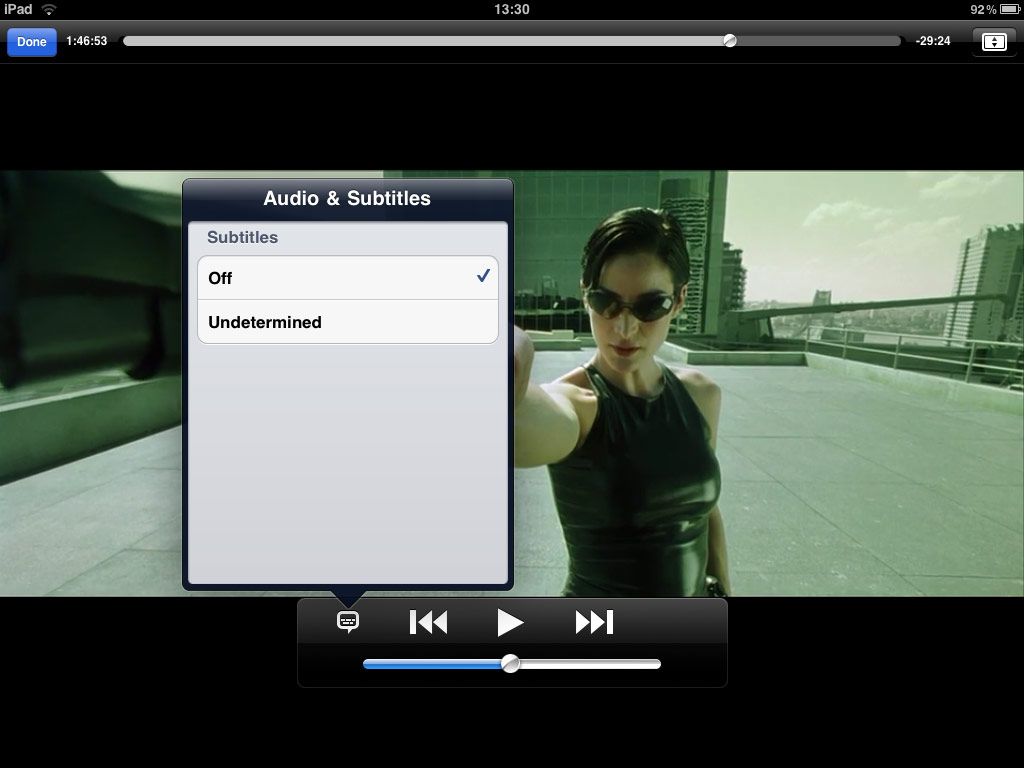Tap the Subtitles section header
Image resolution: width=1024 pixels, height=768 pixels.
pos(242,237)
